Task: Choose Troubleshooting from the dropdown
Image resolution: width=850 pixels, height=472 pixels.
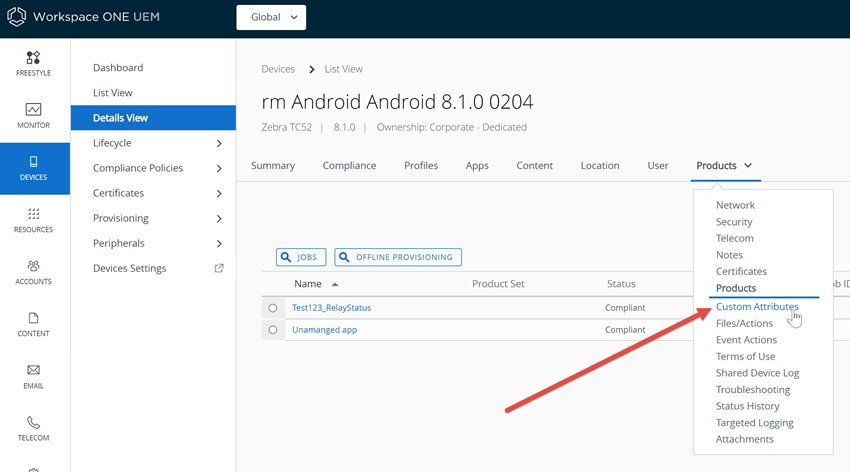Action: 752,390
